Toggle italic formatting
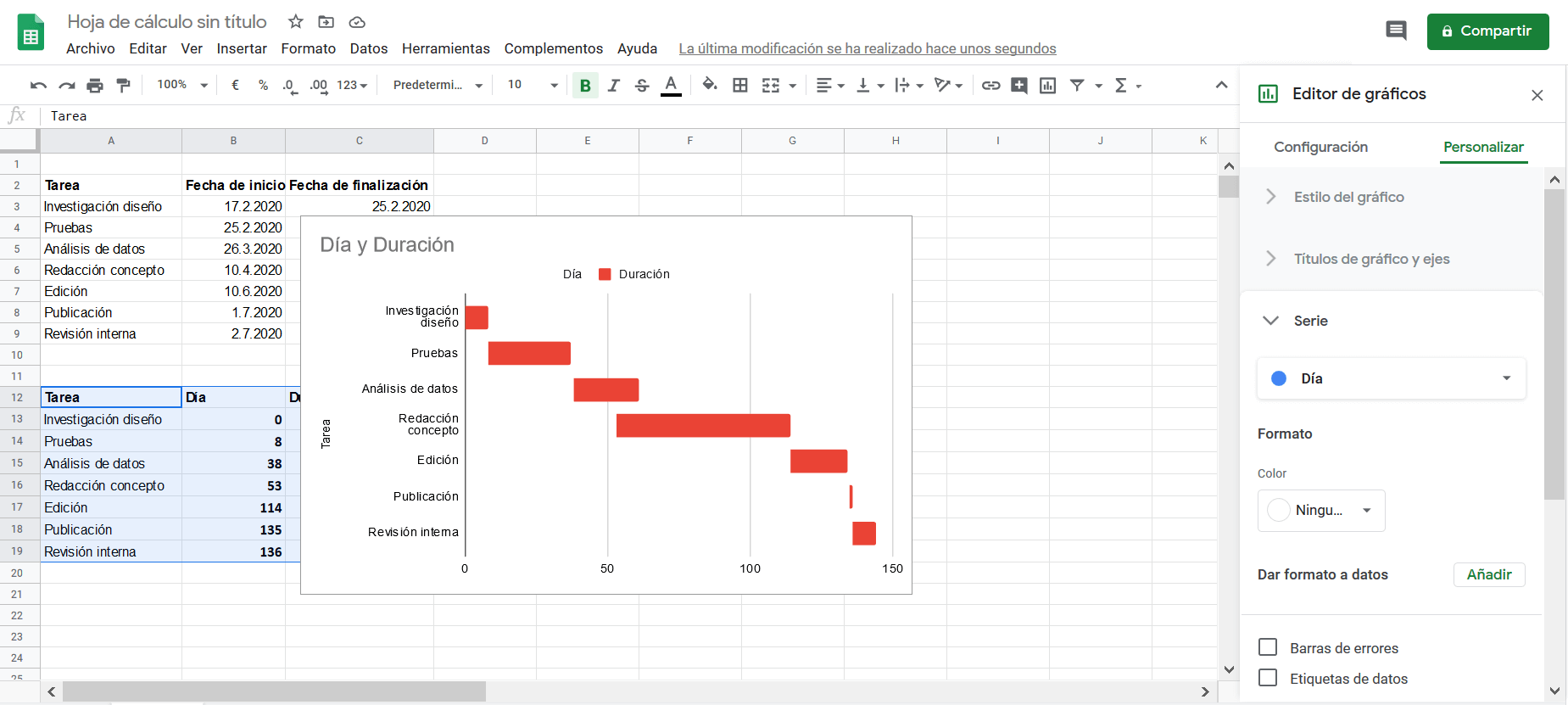The image size is (1568, 705). coord(614,86)
